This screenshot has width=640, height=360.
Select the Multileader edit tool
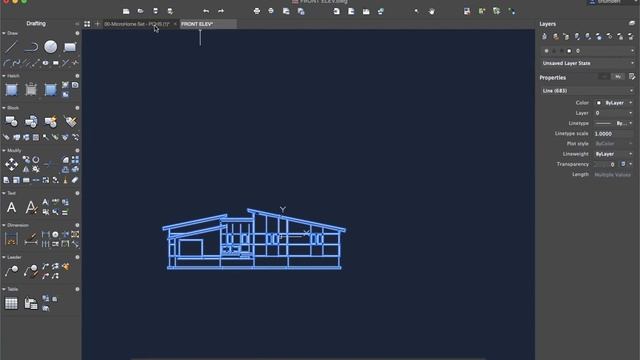pos(31,271)
